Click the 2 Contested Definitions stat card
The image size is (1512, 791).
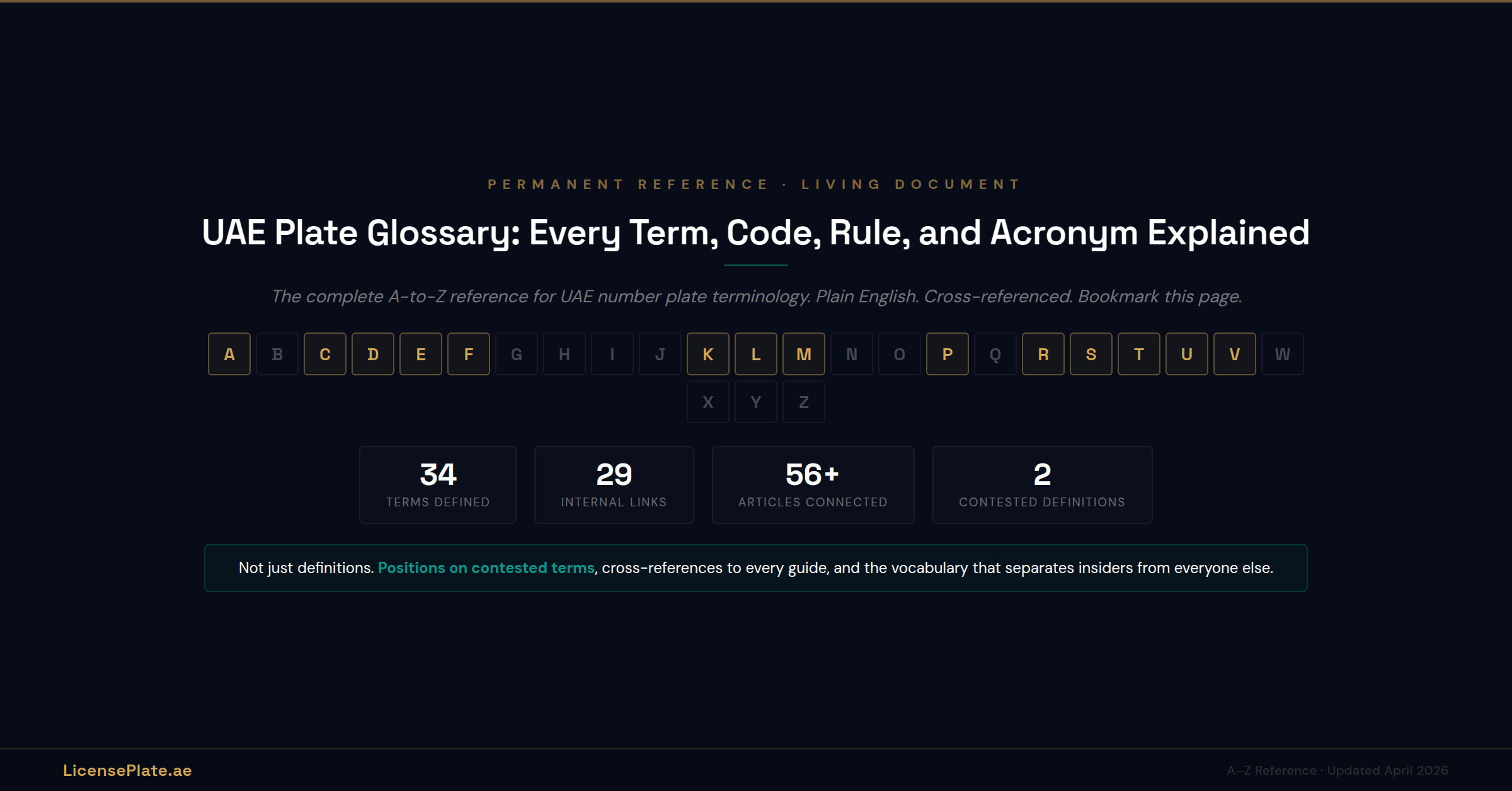point(1042,484)
